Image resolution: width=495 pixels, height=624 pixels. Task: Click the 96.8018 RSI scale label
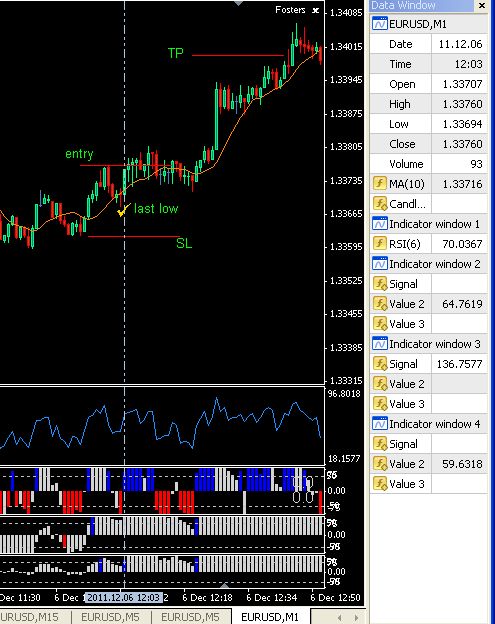tap(344, 394)
